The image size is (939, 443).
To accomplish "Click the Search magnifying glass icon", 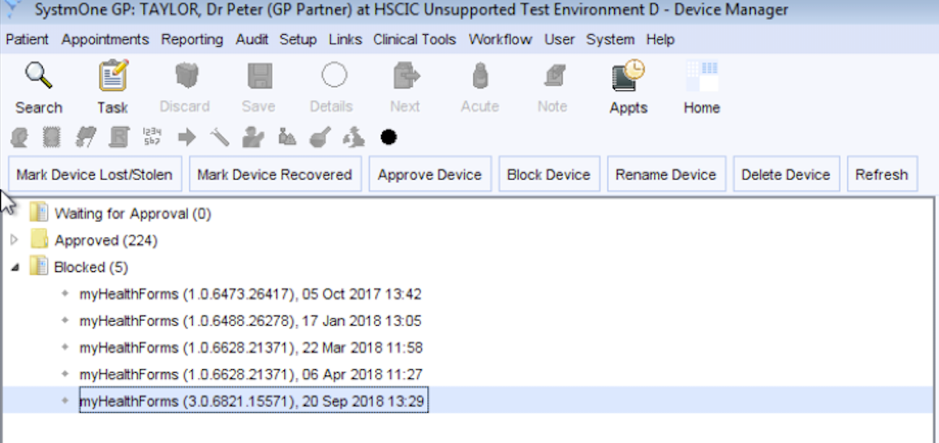I will click(x=38, y=77).
